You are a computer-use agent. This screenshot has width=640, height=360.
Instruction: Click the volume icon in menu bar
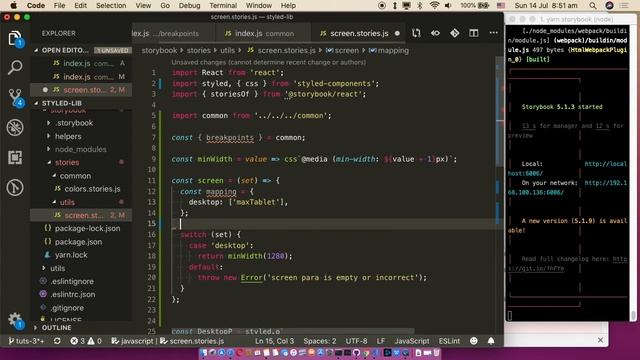tap(448, 5)
